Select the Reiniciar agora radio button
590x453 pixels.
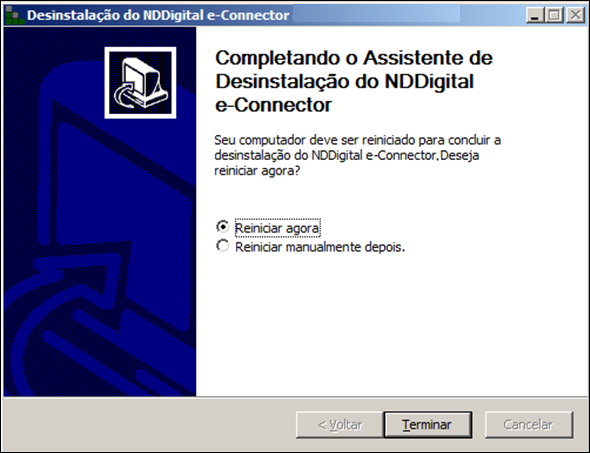tap(222, 227)
